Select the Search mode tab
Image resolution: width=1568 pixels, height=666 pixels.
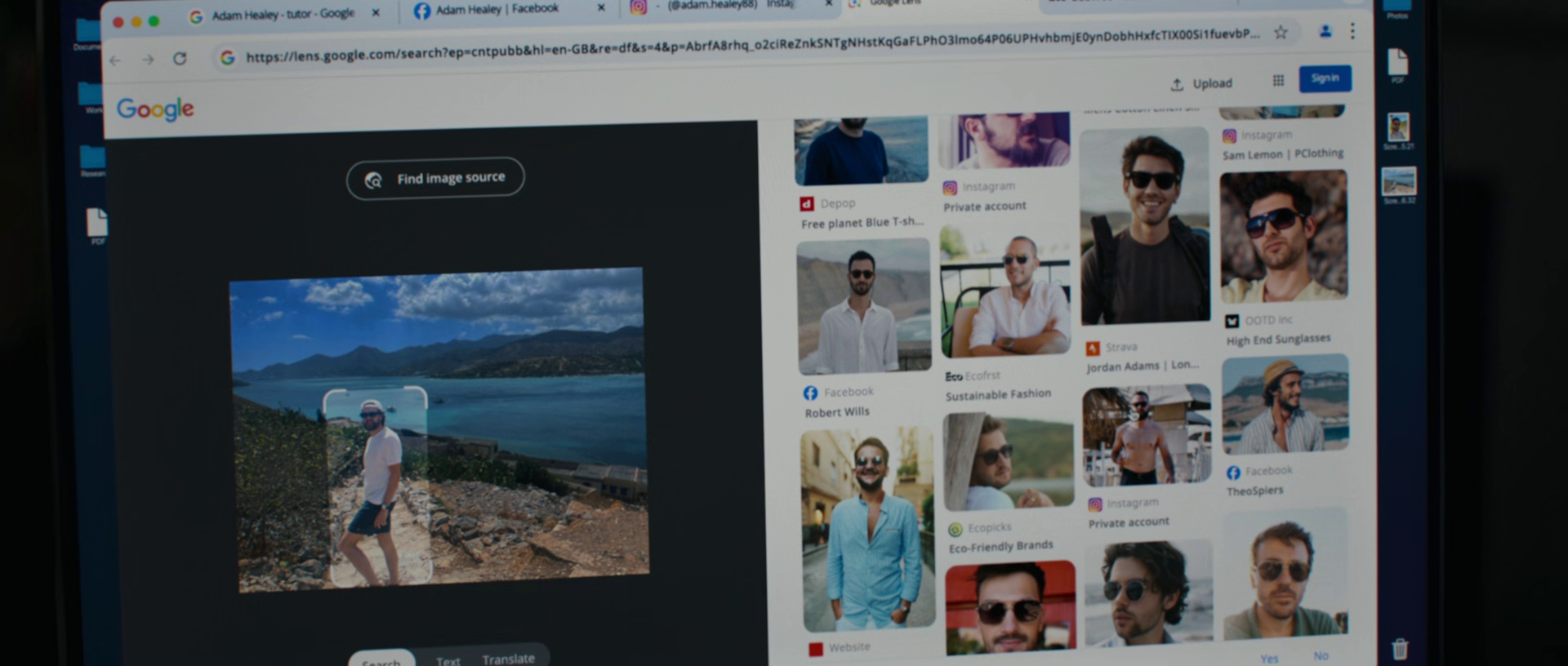pyautogui.click(x=381, y=659)
